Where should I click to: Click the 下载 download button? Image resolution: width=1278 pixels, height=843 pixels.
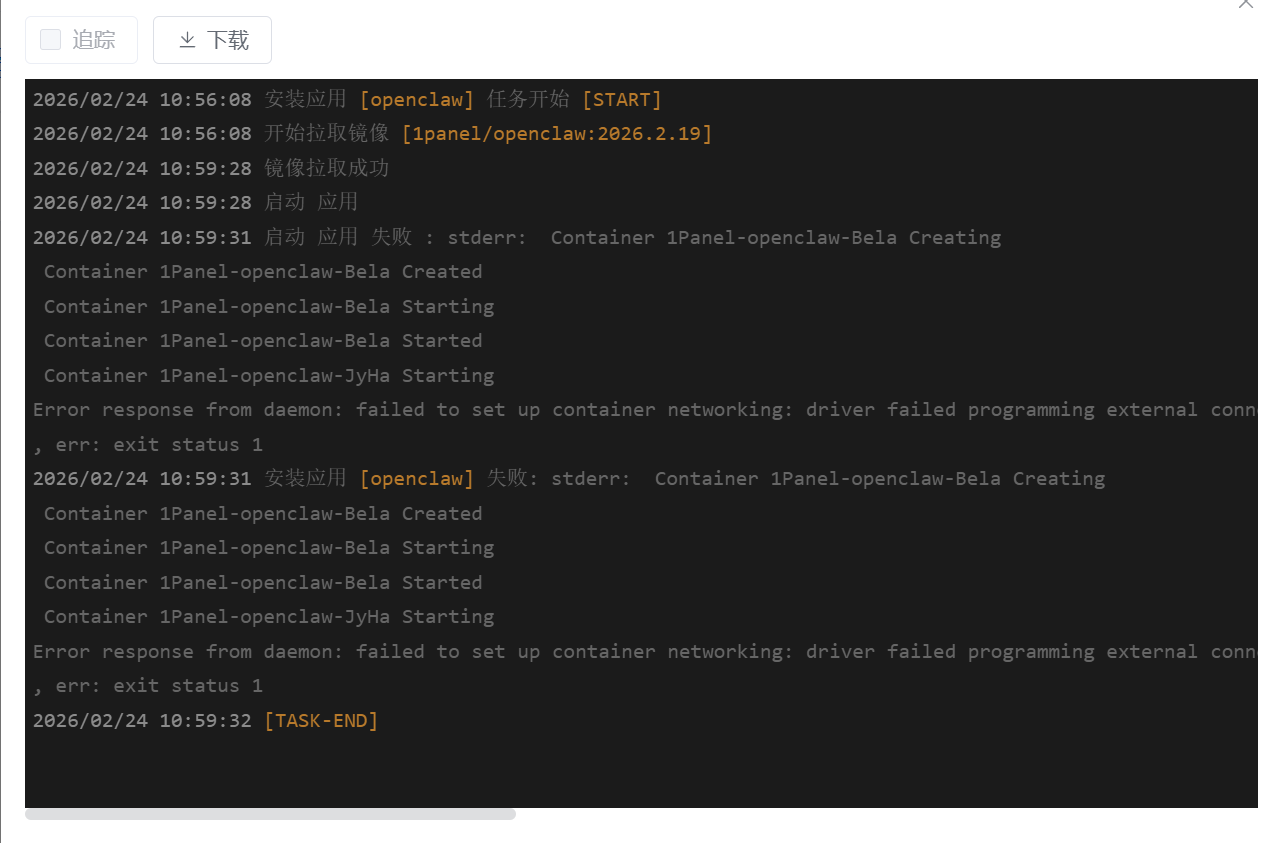pos(212,40)
